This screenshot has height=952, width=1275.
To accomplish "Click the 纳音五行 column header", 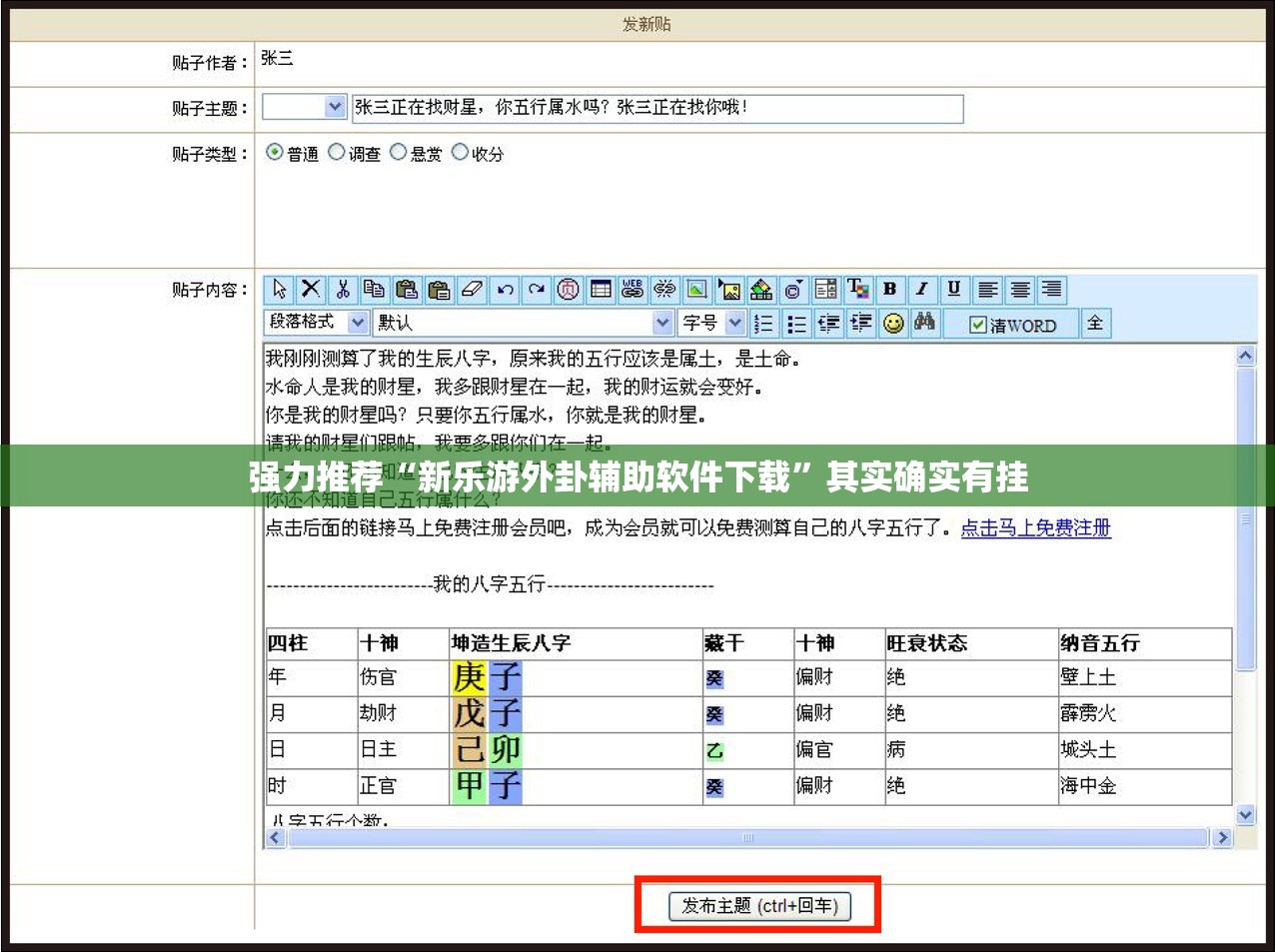I will click(x=1145, y=643).
